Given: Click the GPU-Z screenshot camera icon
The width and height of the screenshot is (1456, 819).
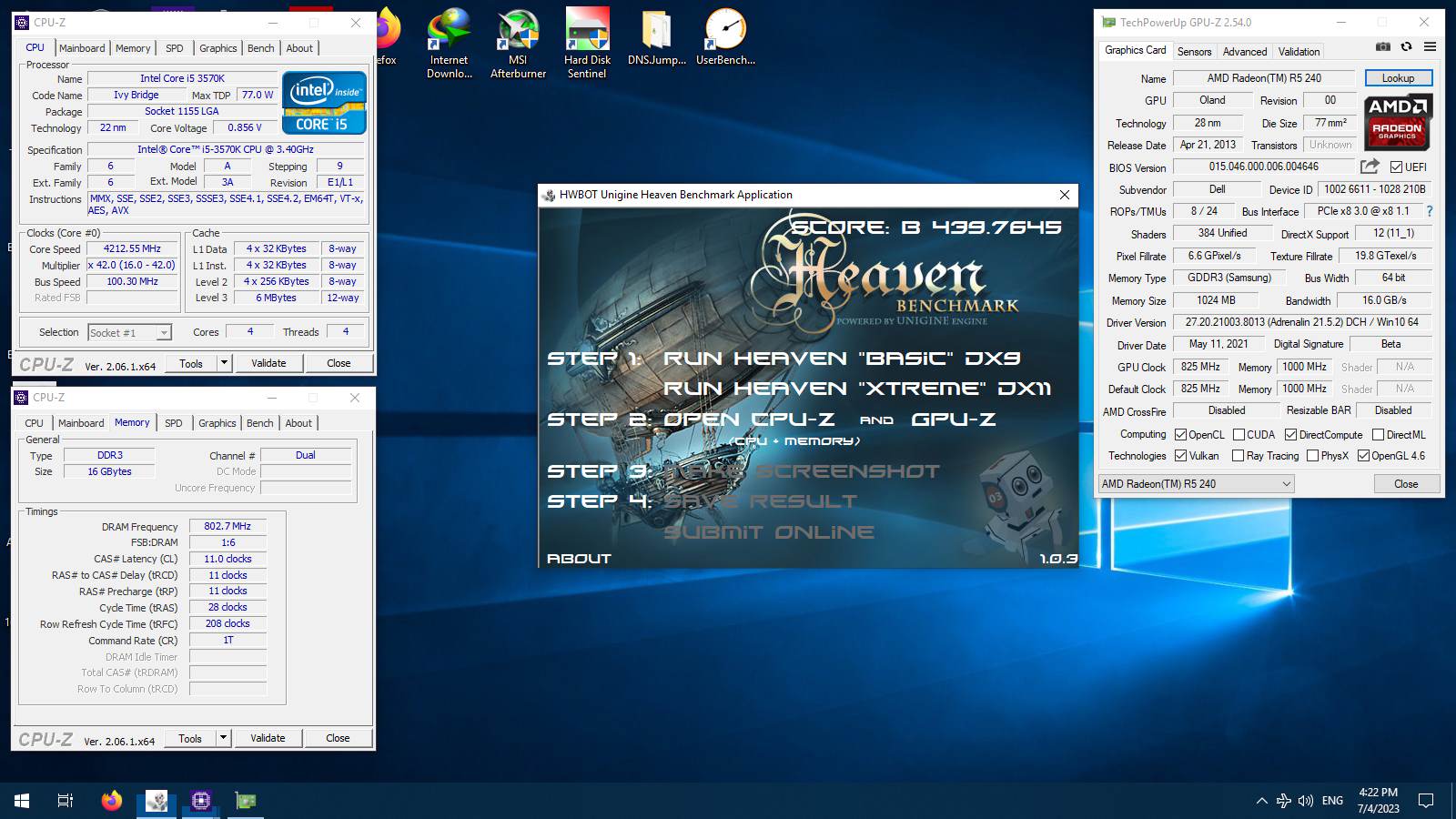Looking at the screenshot, I should click(1383, 46).
